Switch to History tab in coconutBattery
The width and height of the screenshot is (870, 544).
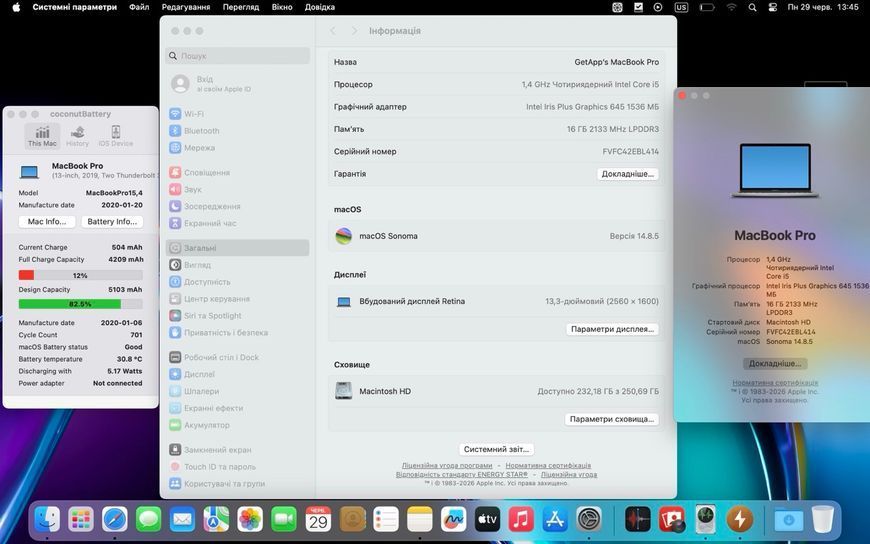(78, 136)
